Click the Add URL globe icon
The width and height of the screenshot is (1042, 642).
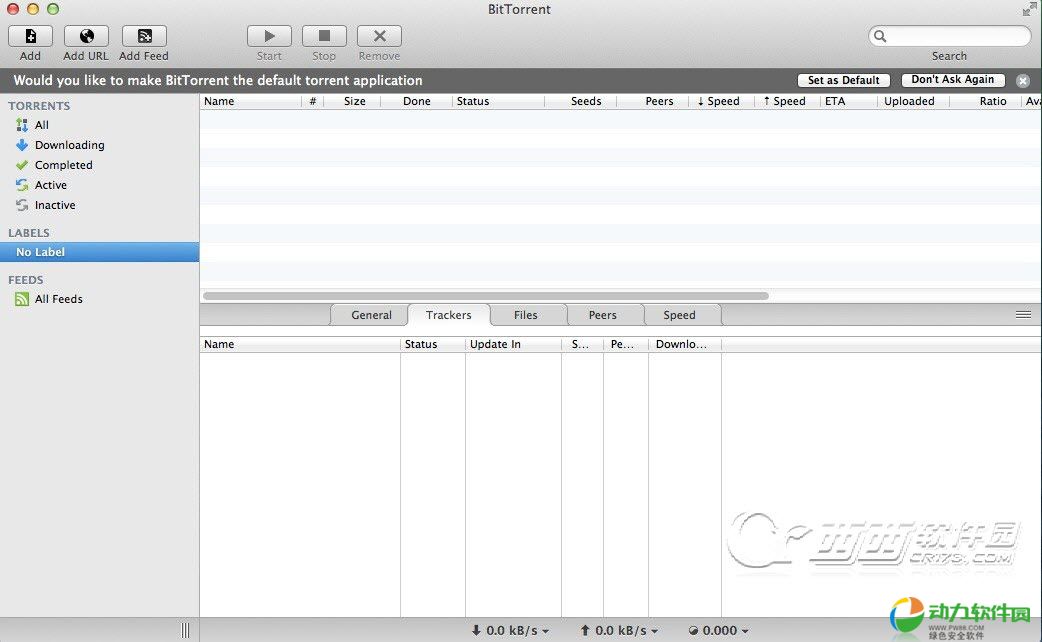(x=86, y=36)
